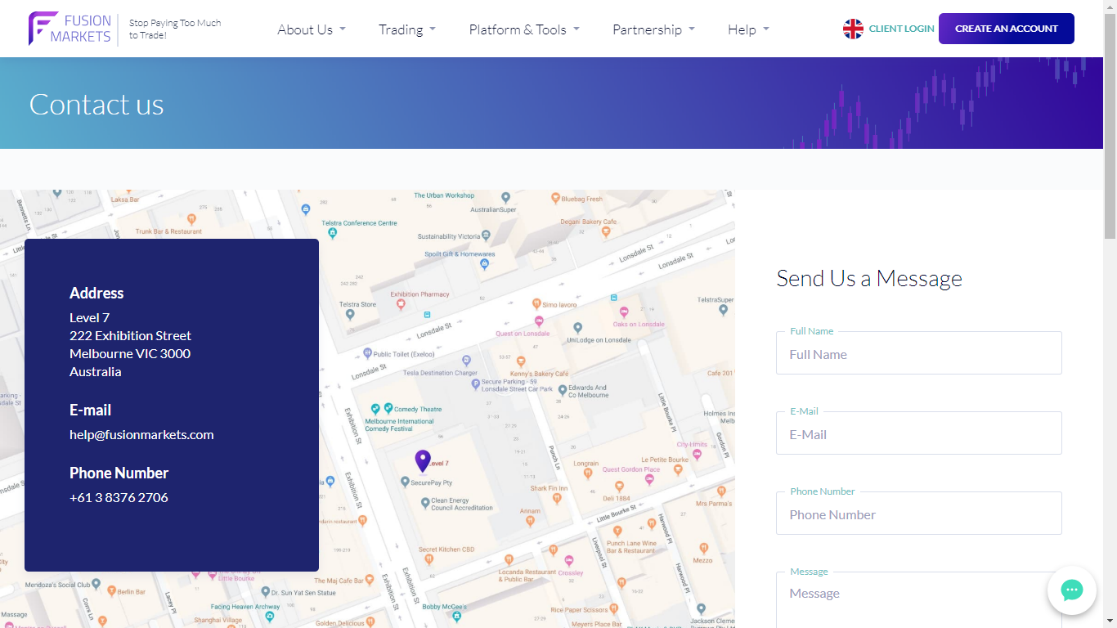
Task: Click the phone number +61 3 8376 2706
Action: click(118, 497)
